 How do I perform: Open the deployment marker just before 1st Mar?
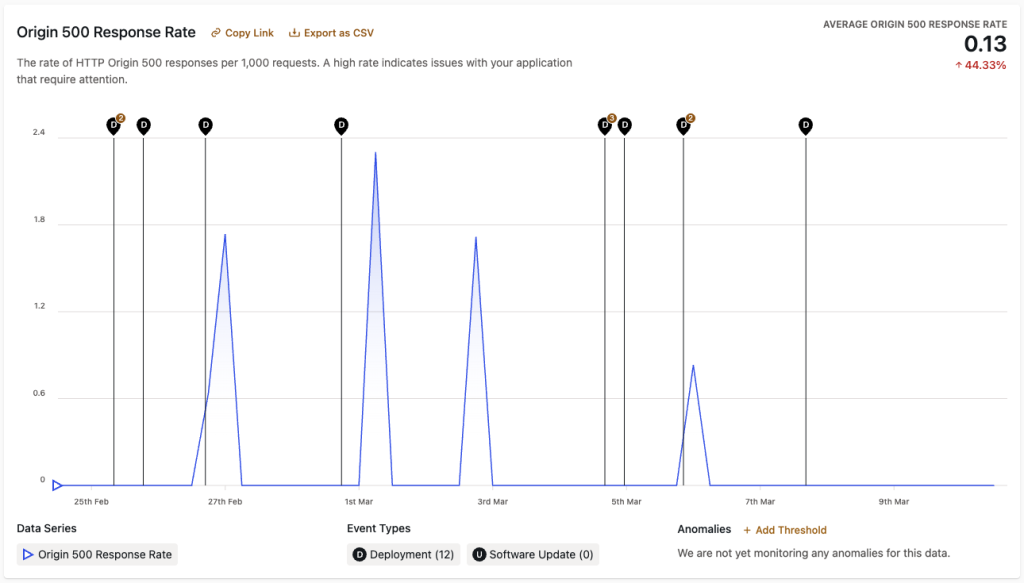click(341, 126)
